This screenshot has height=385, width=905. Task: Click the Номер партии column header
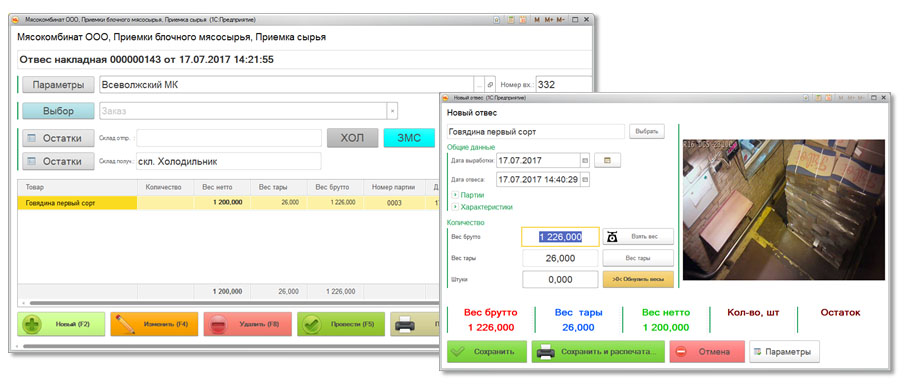(394, 188)
